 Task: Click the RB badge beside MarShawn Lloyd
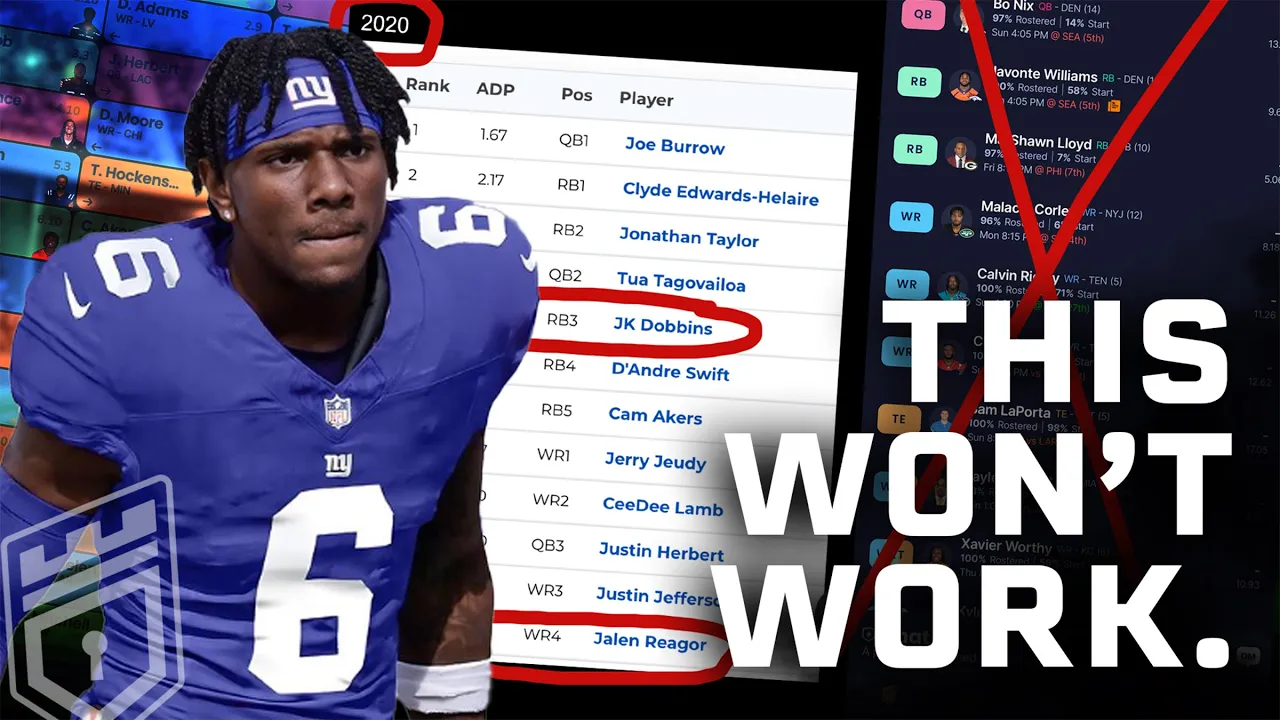914,149
